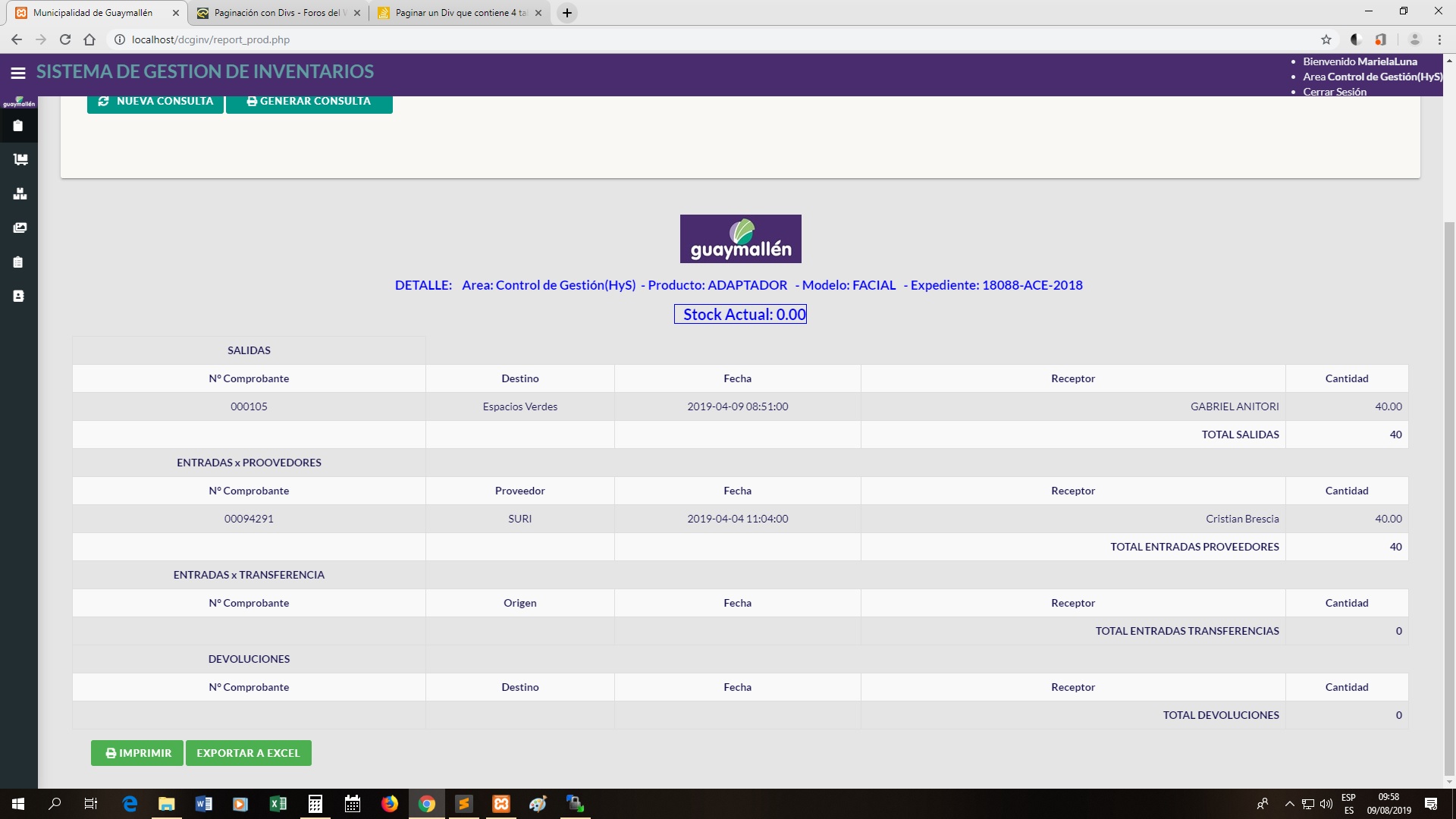Viewport: 1456px width, 819px height.
Task: Open the clipboard icon in the left sidebar
Action: tap(19, 126)
